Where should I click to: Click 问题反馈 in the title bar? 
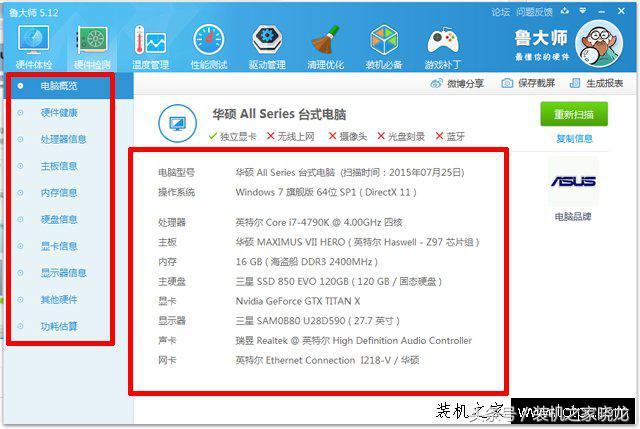tap(535, 12)
